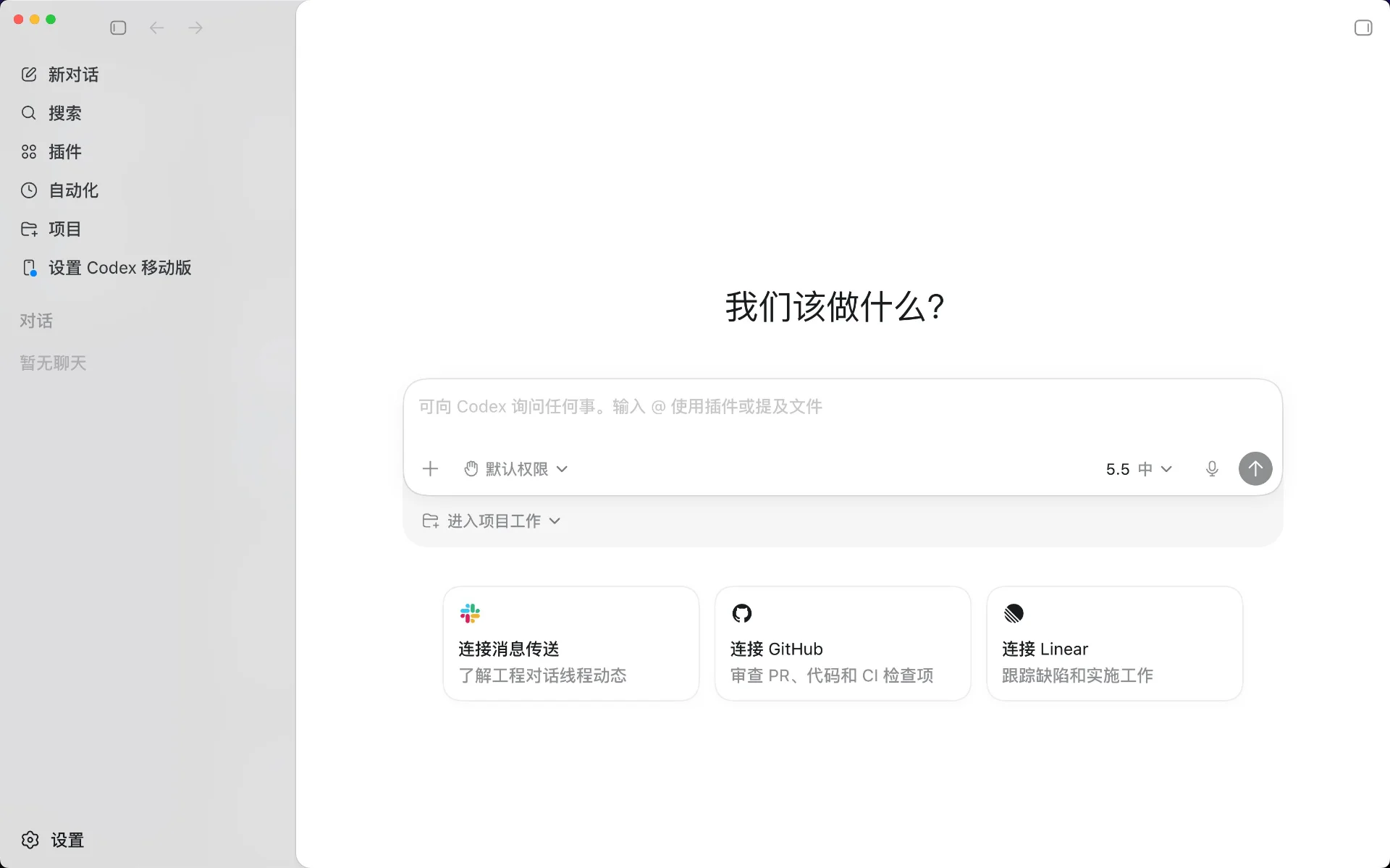Click the plus attach icon in composer
This screenshot has height=868, width=1390.
pyautogui.click(x=430, y=469)
